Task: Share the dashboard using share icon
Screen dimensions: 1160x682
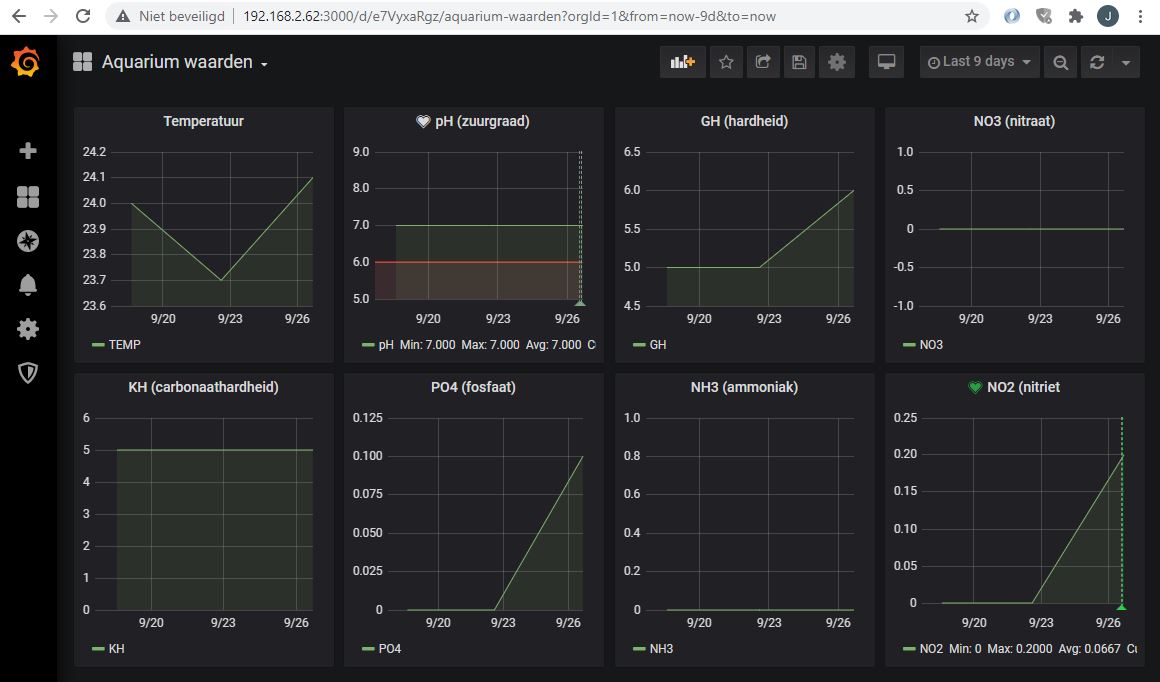Action: pos(763,62)
